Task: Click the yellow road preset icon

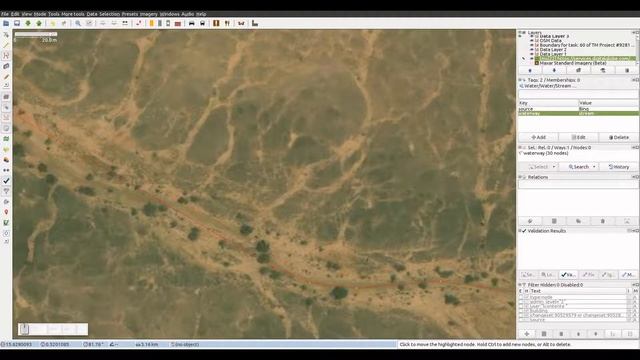Action: pos(151,23)
